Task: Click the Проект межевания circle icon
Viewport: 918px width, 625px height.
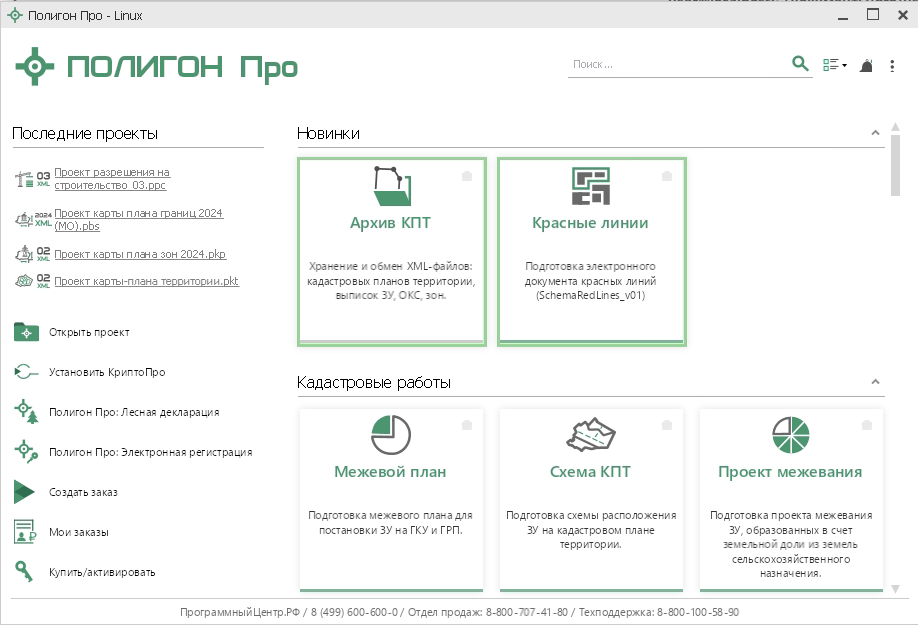Action: coord(790,435)
